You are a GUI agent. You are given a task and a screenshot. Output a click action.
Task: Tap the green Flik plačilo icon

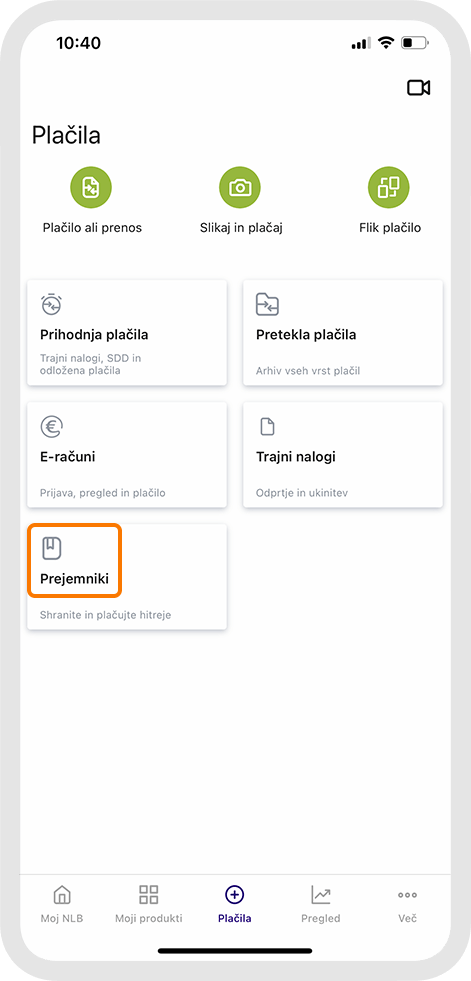[389, 186]
